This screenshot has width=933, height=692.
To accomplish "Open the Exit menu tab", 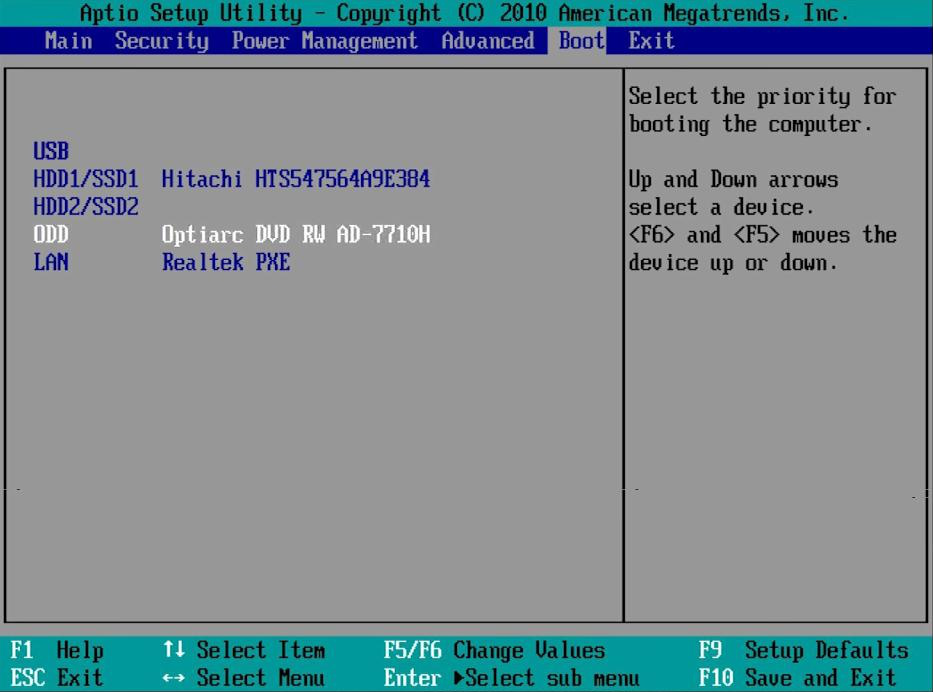I will (x=651, y=41).
